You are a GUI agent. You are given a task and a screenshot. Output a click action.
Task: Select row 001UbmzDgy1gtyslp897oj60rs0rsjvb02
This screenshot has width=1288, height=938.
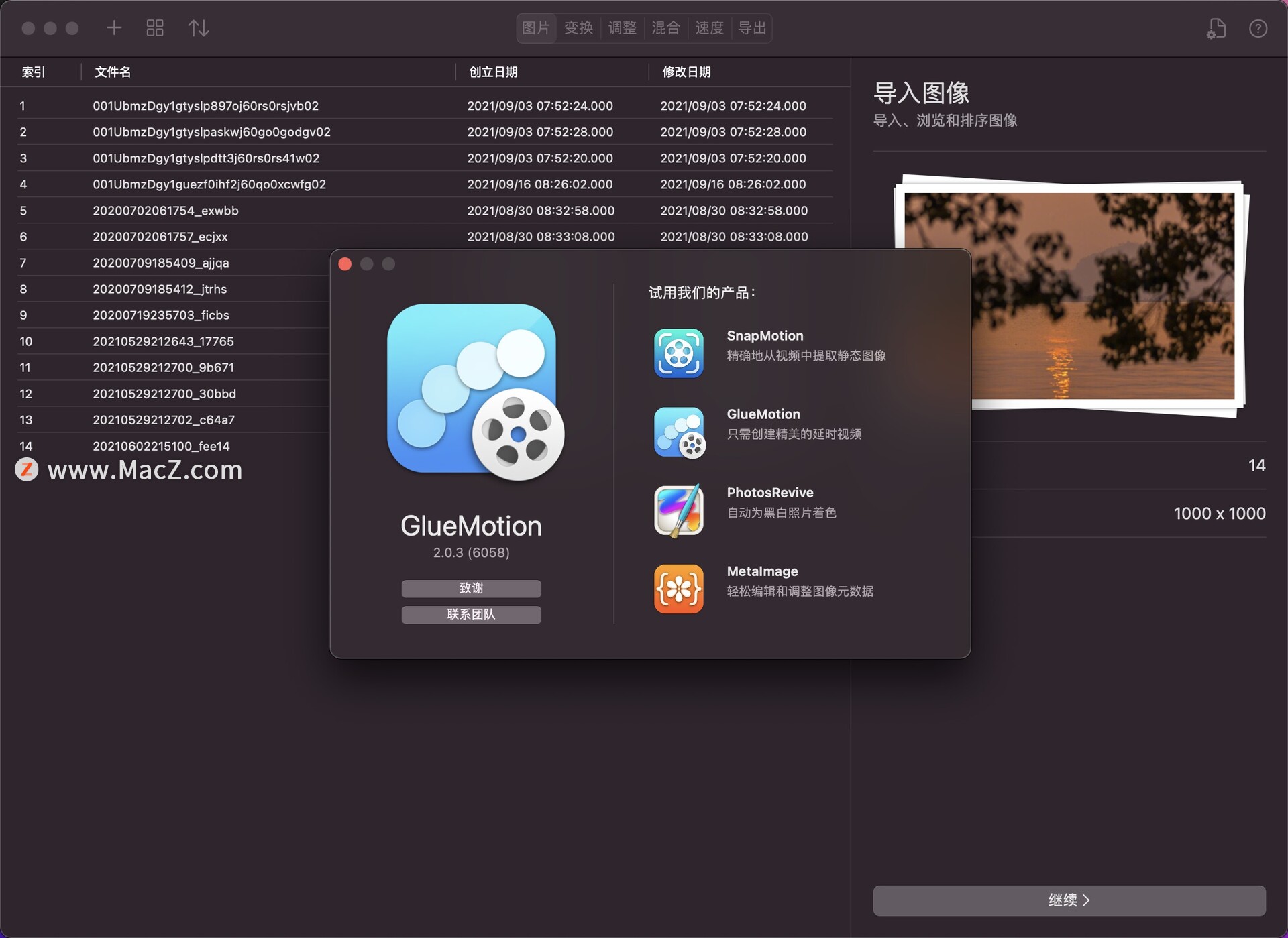[425, 105]
